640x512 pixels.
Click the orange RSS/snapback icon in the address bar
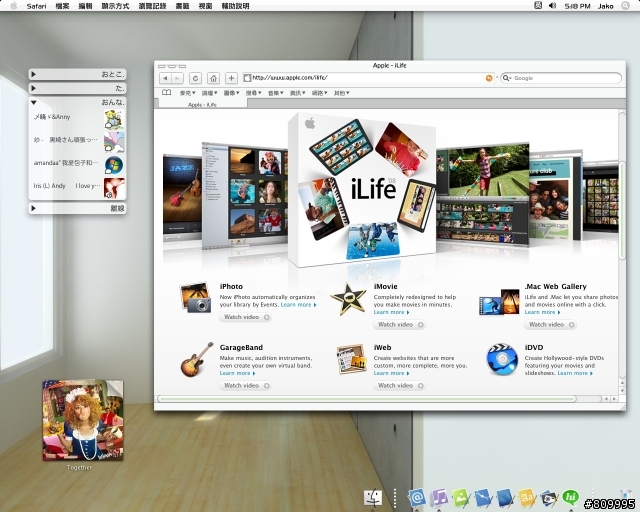(489, 78)
